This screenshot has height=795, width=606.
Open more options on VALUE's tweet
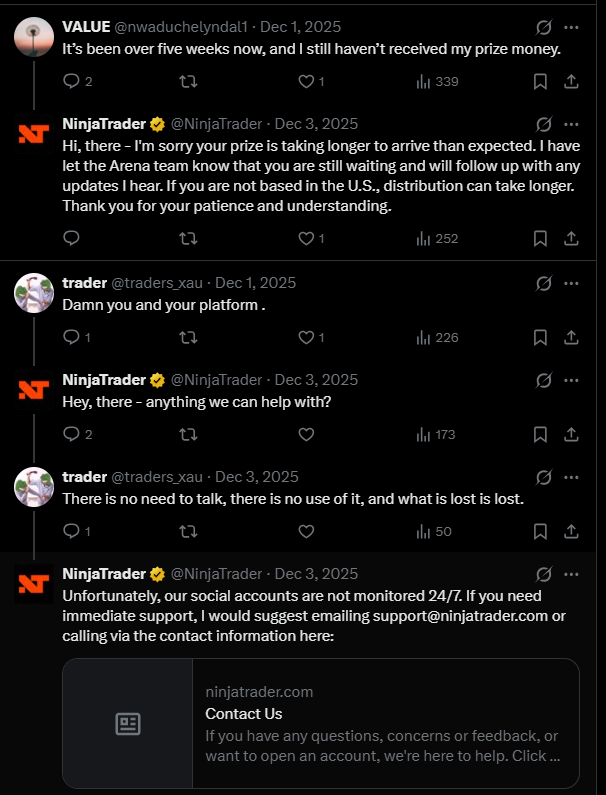(x=571, y=27)
